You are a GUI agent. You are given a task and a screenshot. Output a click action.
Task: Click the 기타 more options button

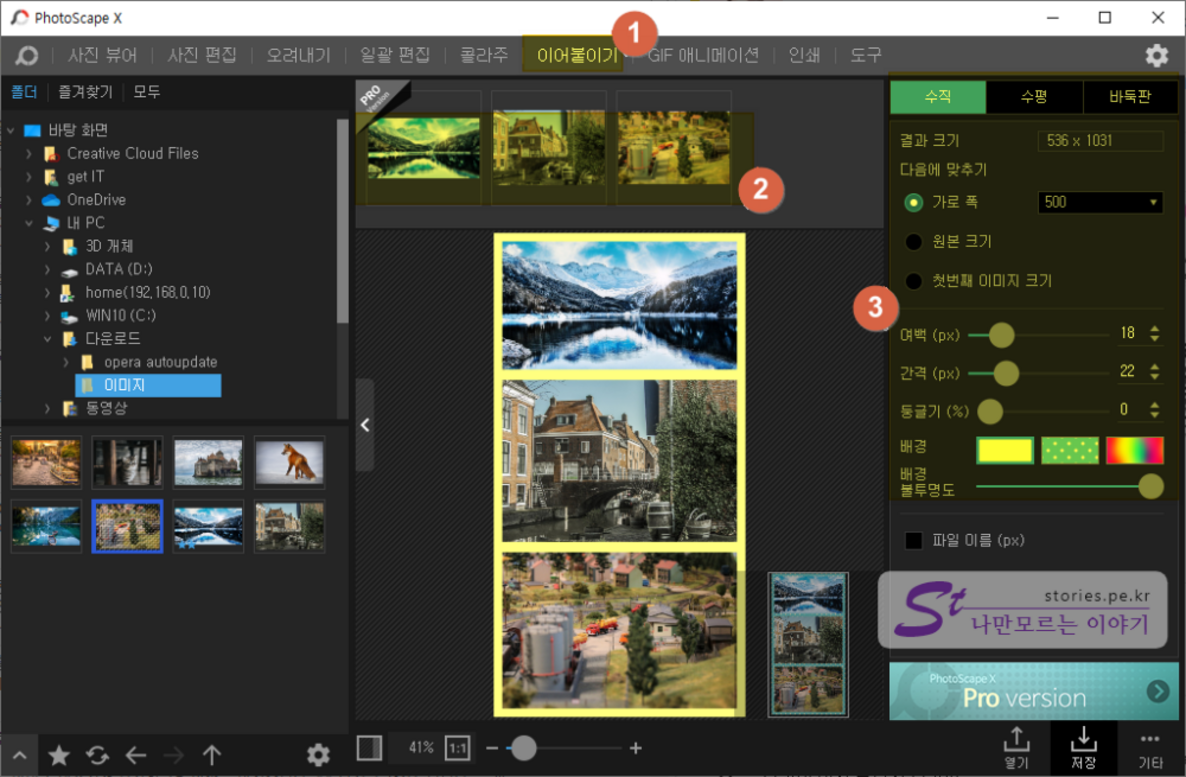point(1150,747)
